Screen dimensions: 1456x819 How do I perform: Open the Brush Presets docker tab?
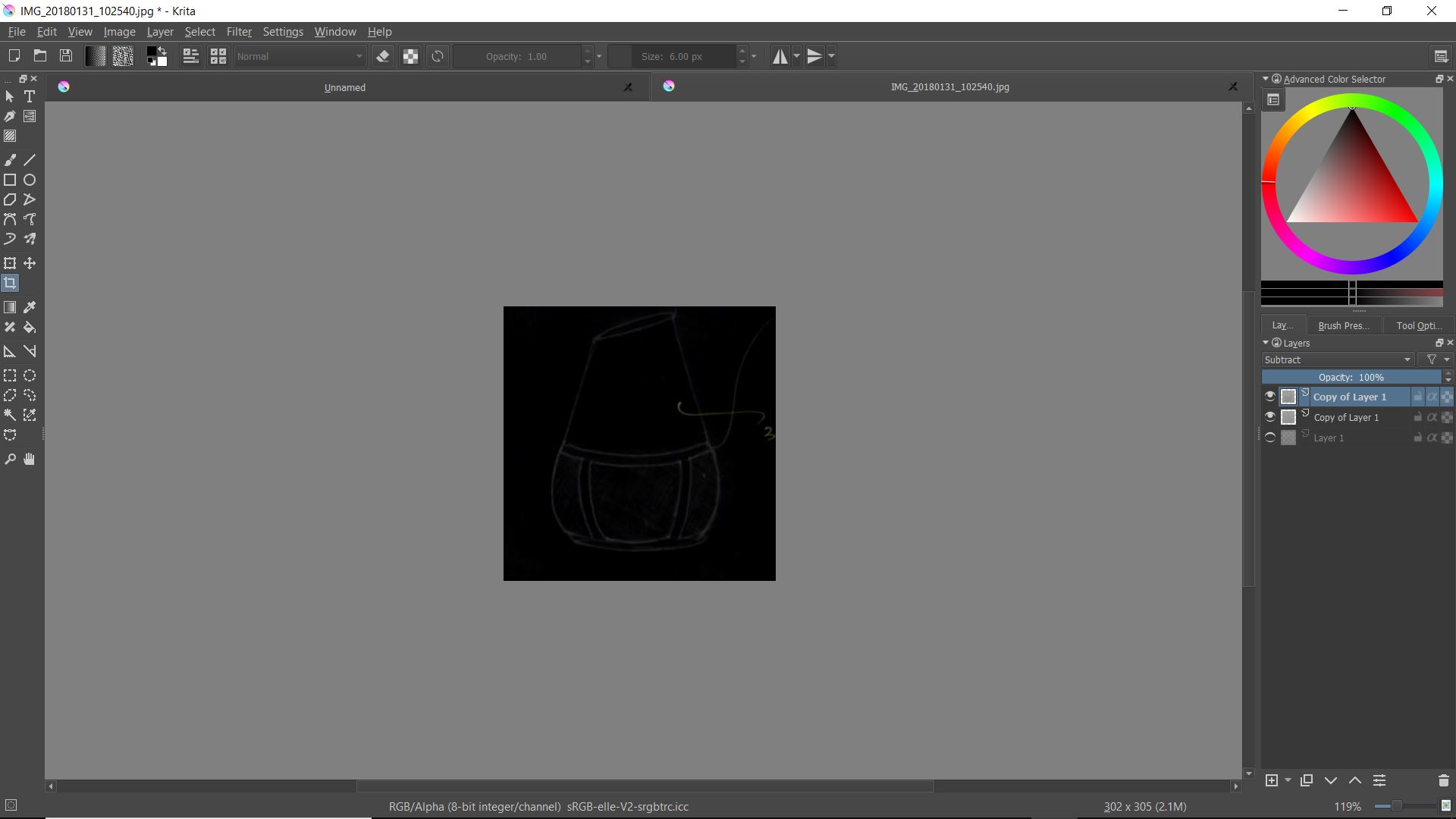[1343, 325]
